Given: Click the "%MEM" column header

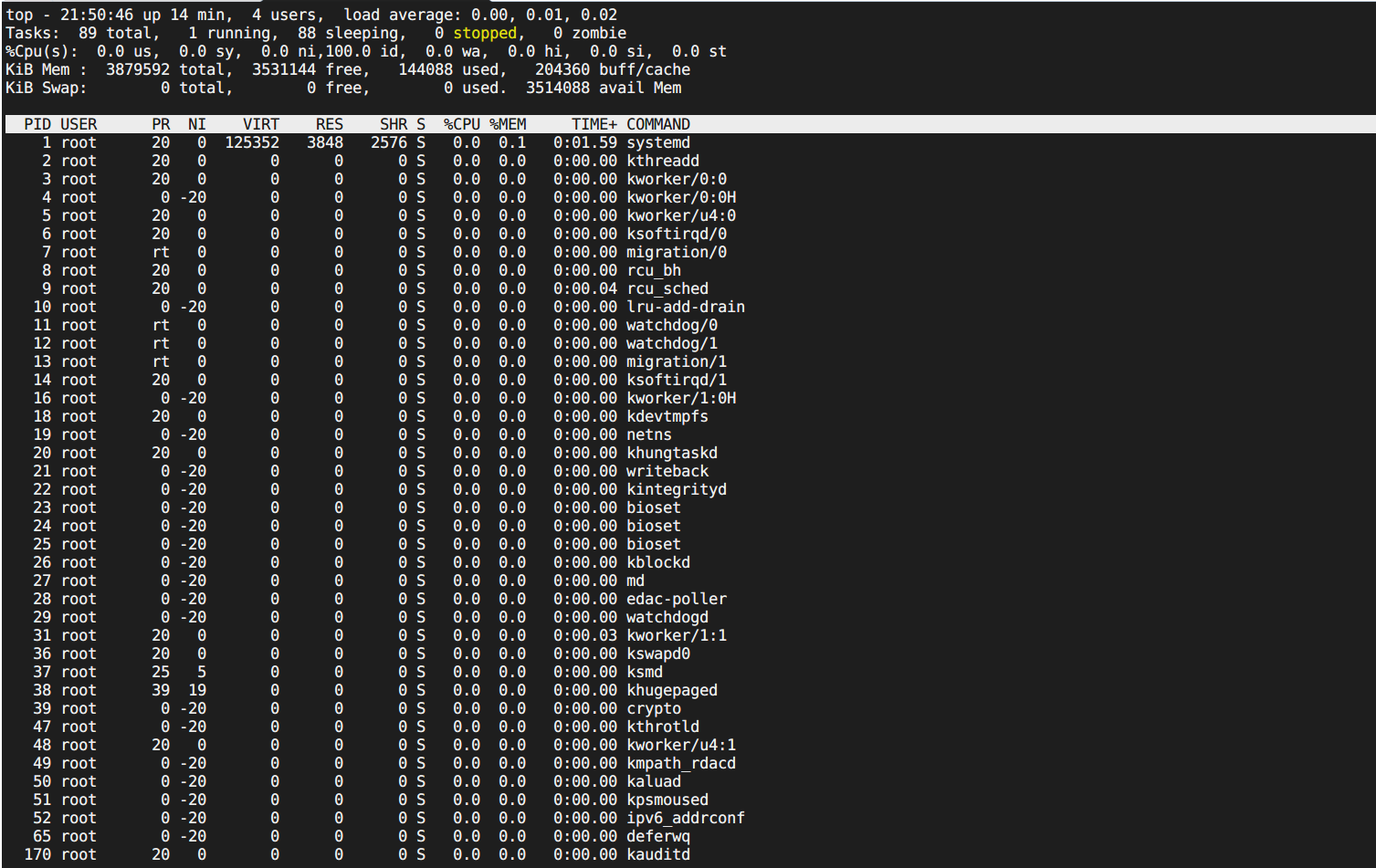Looking at the screenshot, I should 508,124.
